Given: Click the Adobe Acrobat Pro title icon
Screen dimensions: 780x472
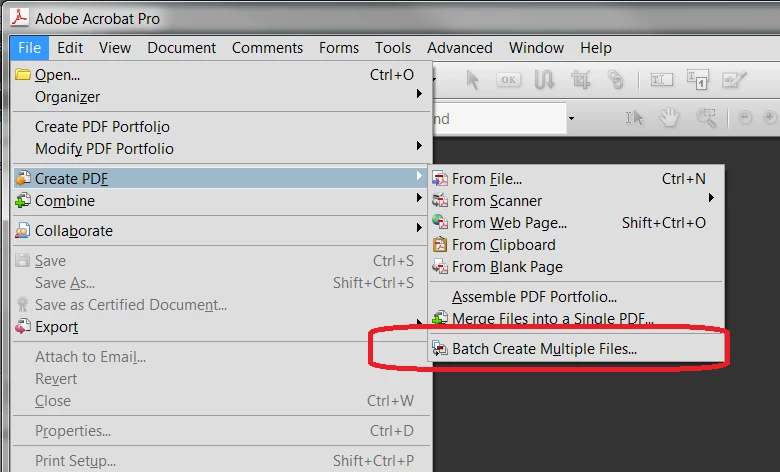Looking at the screenshot, I should [x=19, y=17].
